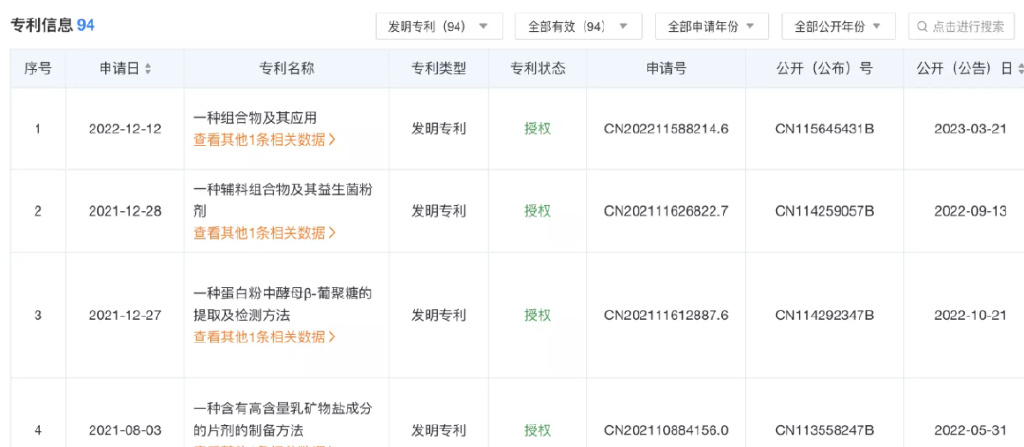This screenshot has width=1024, height=447.
Task: Open related data link for 益生菌粉剂 patent
Action: [x=264, y=233]
